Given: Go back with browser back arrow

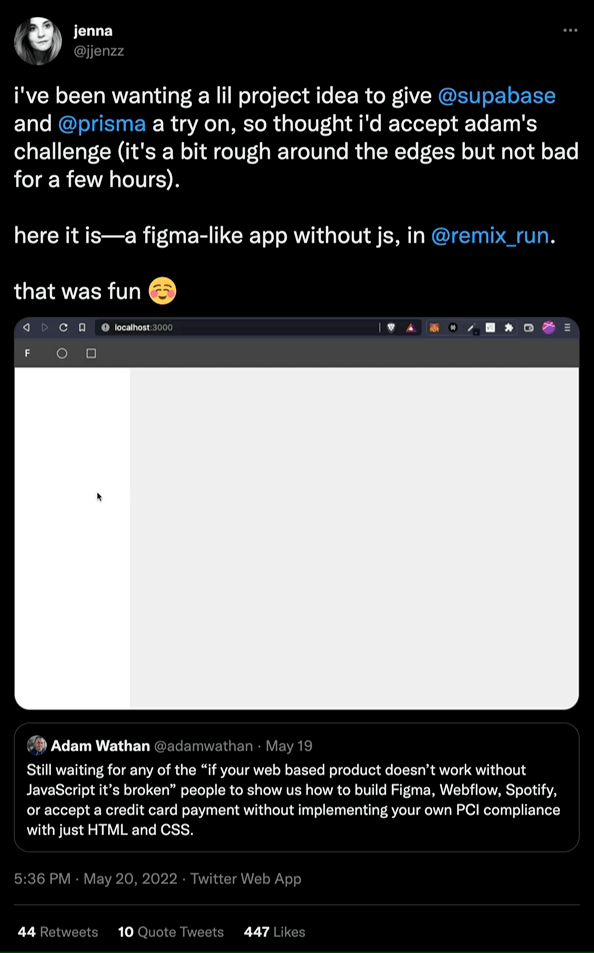Looking at the screenshot, I should click(x=26, y=328).
